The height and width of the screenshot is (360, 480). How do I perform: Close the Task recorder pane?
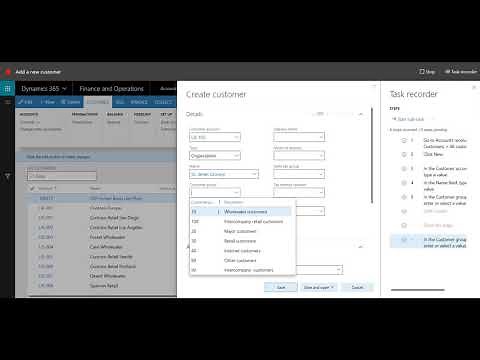(x=474, y=87)
